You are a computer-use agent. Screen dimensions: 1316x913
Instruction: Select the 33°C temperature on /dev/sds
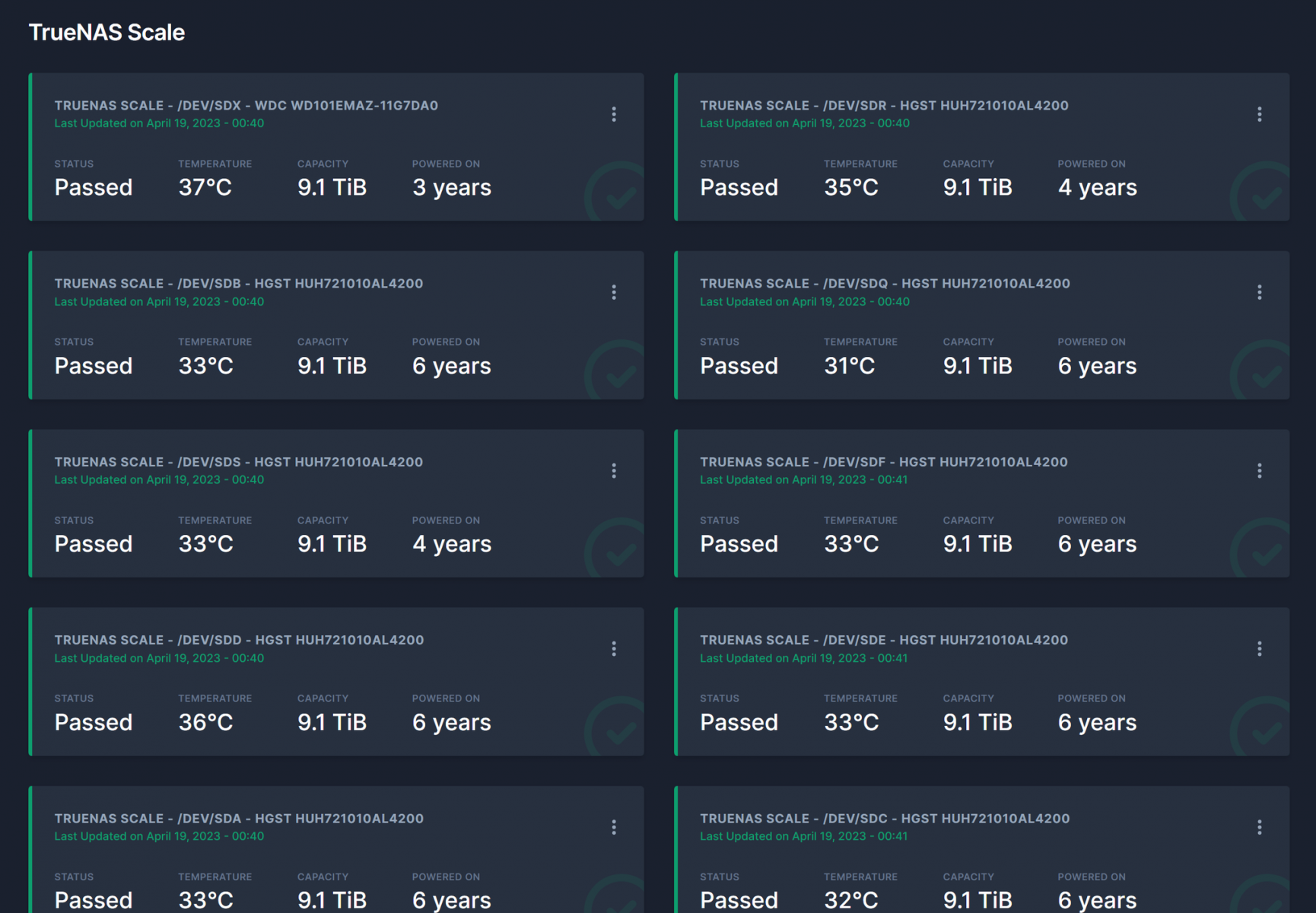[x=205, y=544]
